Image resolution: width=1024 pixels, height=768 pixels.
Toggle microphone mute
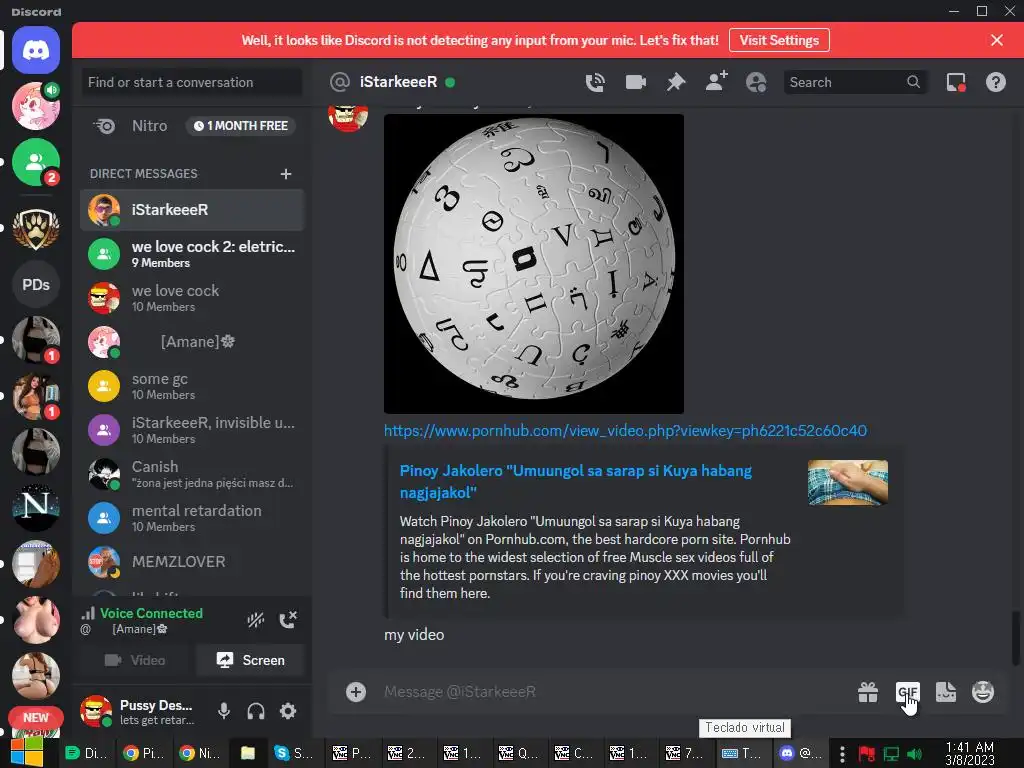(224, 711)
